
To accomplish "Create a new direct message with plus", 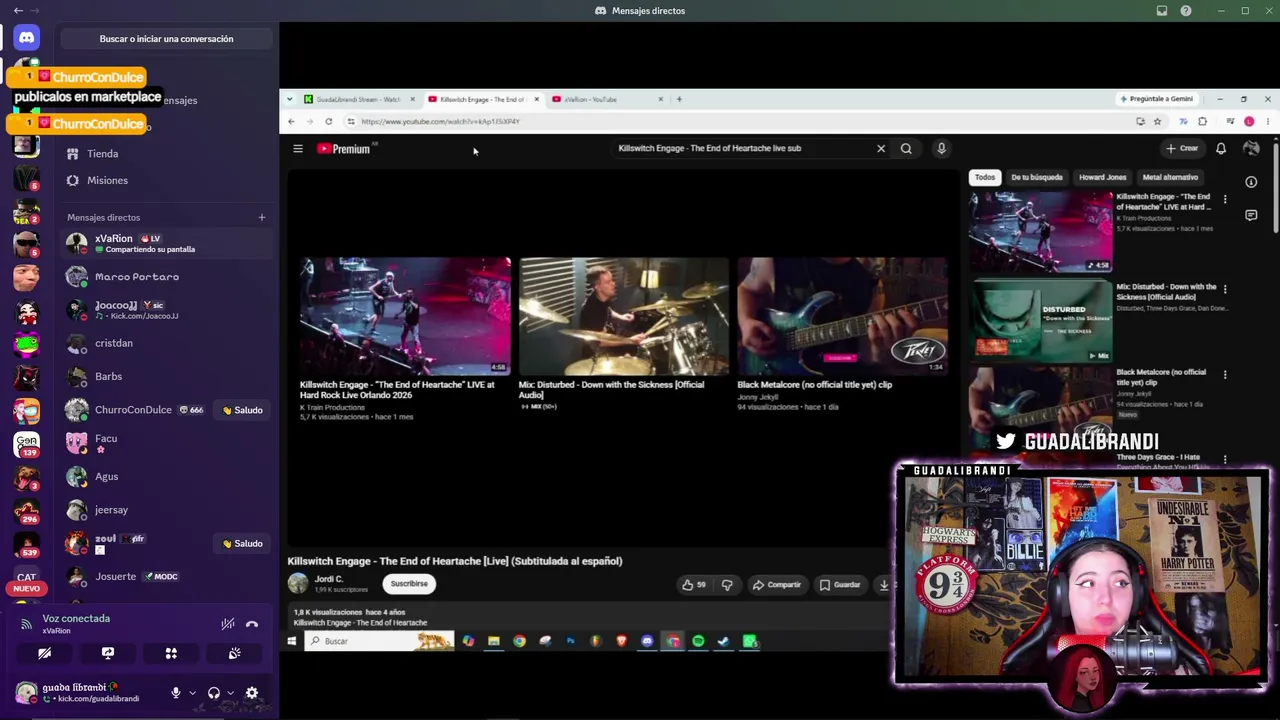I will 262,217.
